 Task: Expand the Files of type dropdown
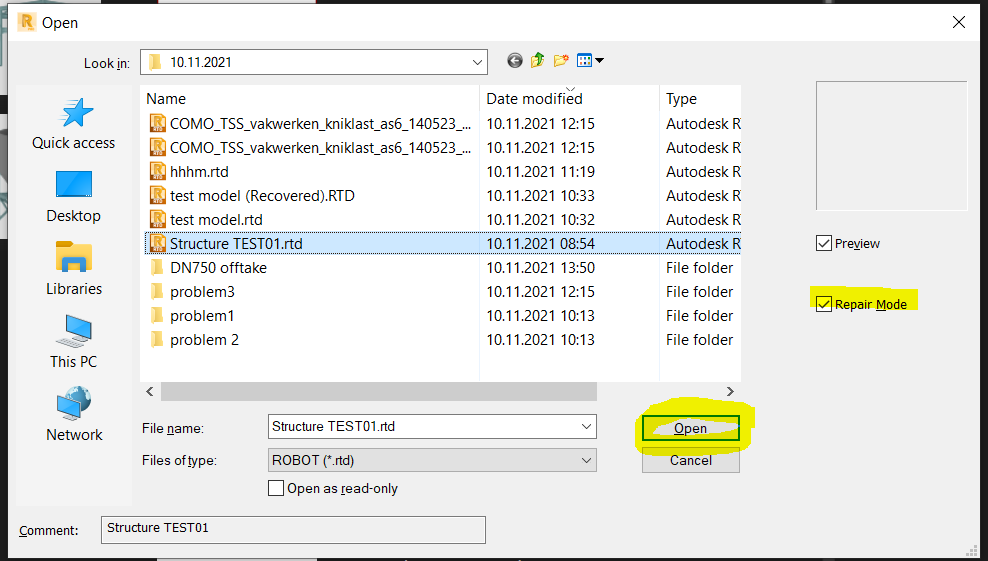click(x=586, y=460)
